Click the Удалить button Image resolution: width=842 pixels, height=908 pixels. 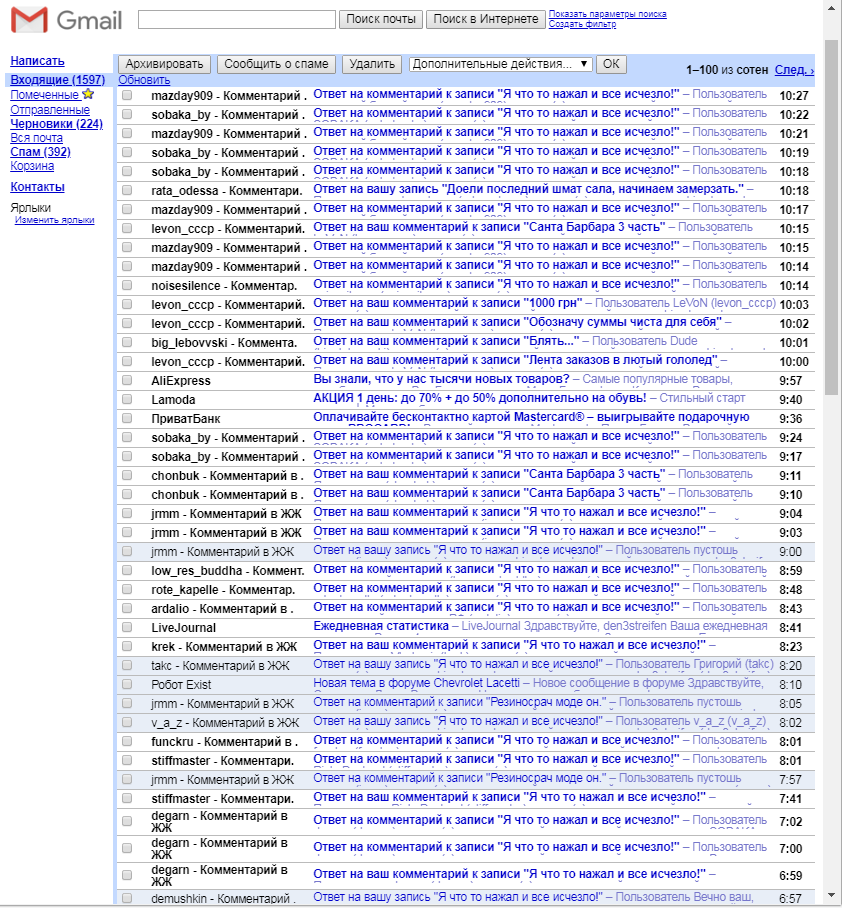coord(372,64)
